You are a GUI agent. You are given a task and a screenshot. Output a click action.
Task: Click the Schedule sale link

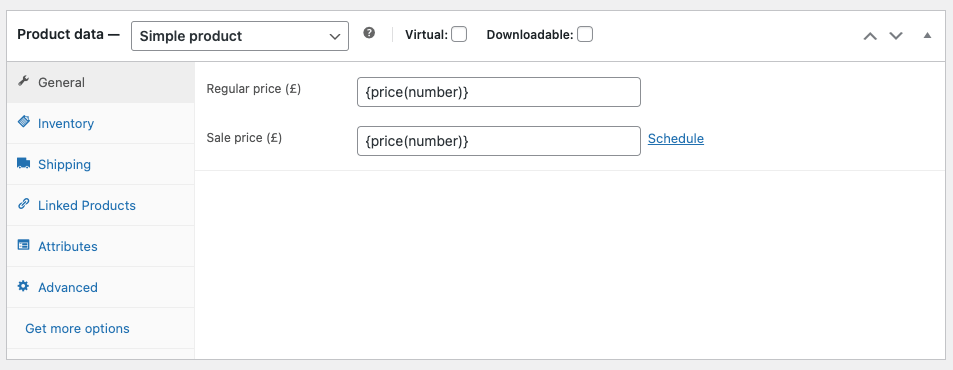(x=676, y=139)
